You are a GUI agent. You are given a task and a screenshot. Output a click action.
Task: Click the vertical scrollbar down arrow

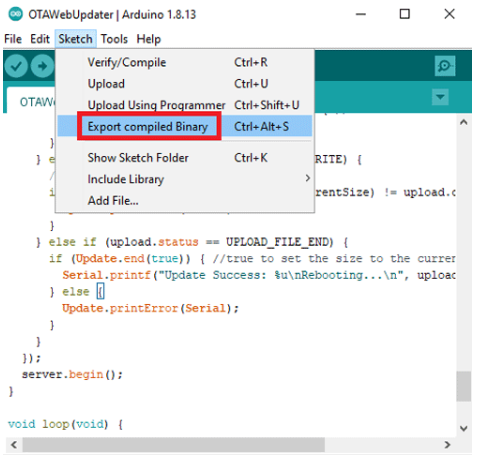click(463, 428)
